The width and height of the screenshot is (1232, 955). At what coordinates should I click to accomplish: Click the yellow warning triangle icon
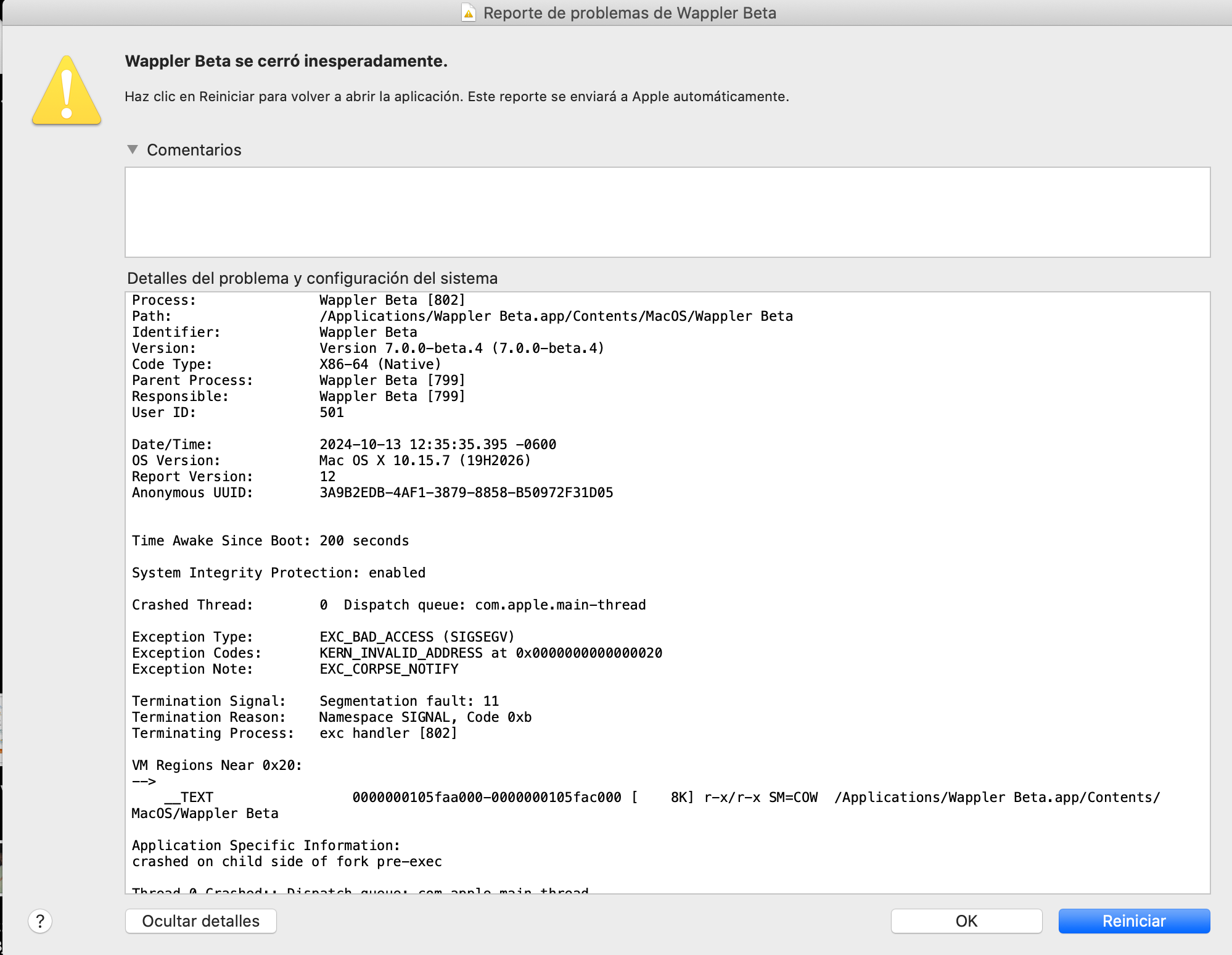(67, 91)
